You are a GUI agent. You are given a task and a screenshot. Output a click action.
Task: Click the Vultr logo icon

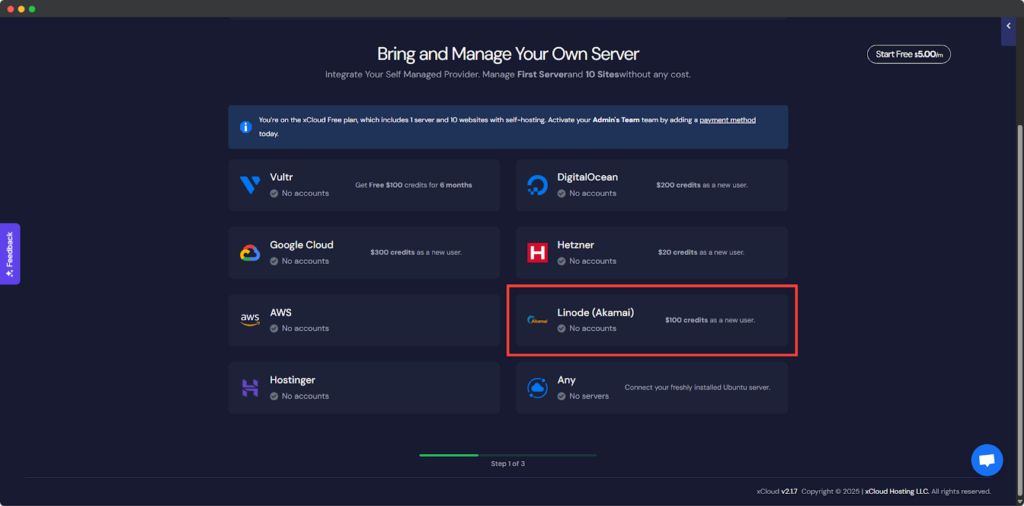[x=250, y=185]
